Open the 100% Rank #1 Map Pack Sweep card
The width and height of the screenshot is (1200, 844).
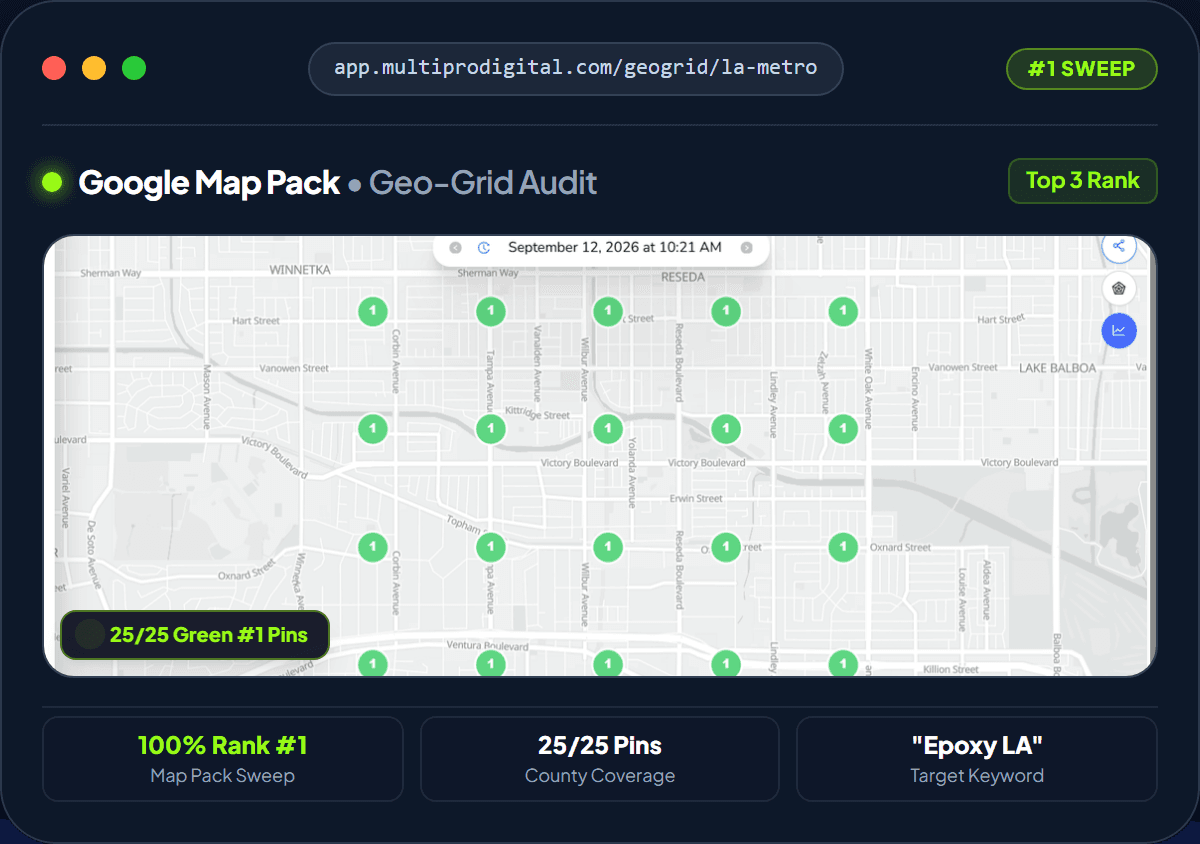pos(222,759)
